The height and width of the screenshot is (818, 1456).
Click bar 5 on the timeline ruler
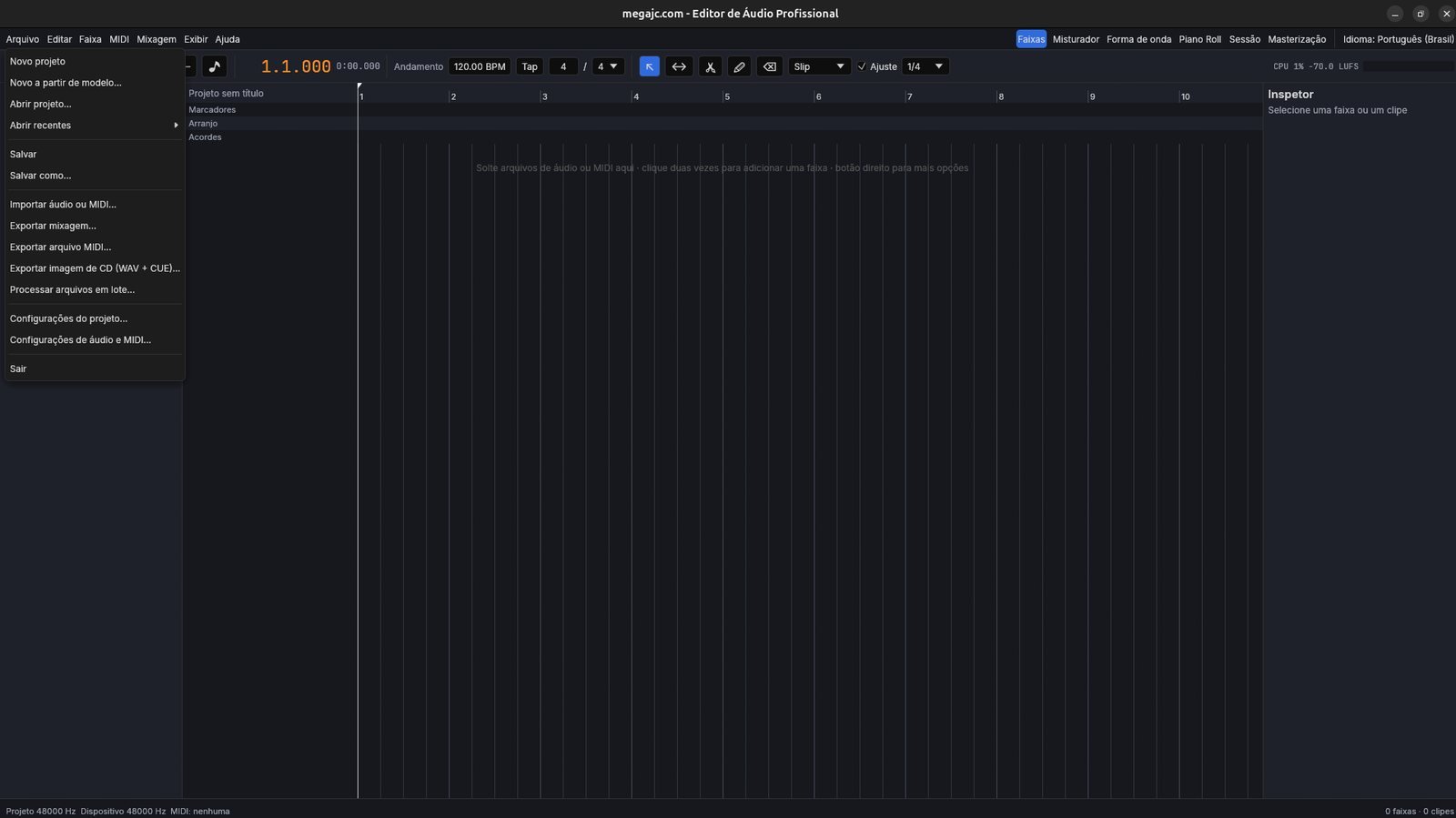(727, 96)
